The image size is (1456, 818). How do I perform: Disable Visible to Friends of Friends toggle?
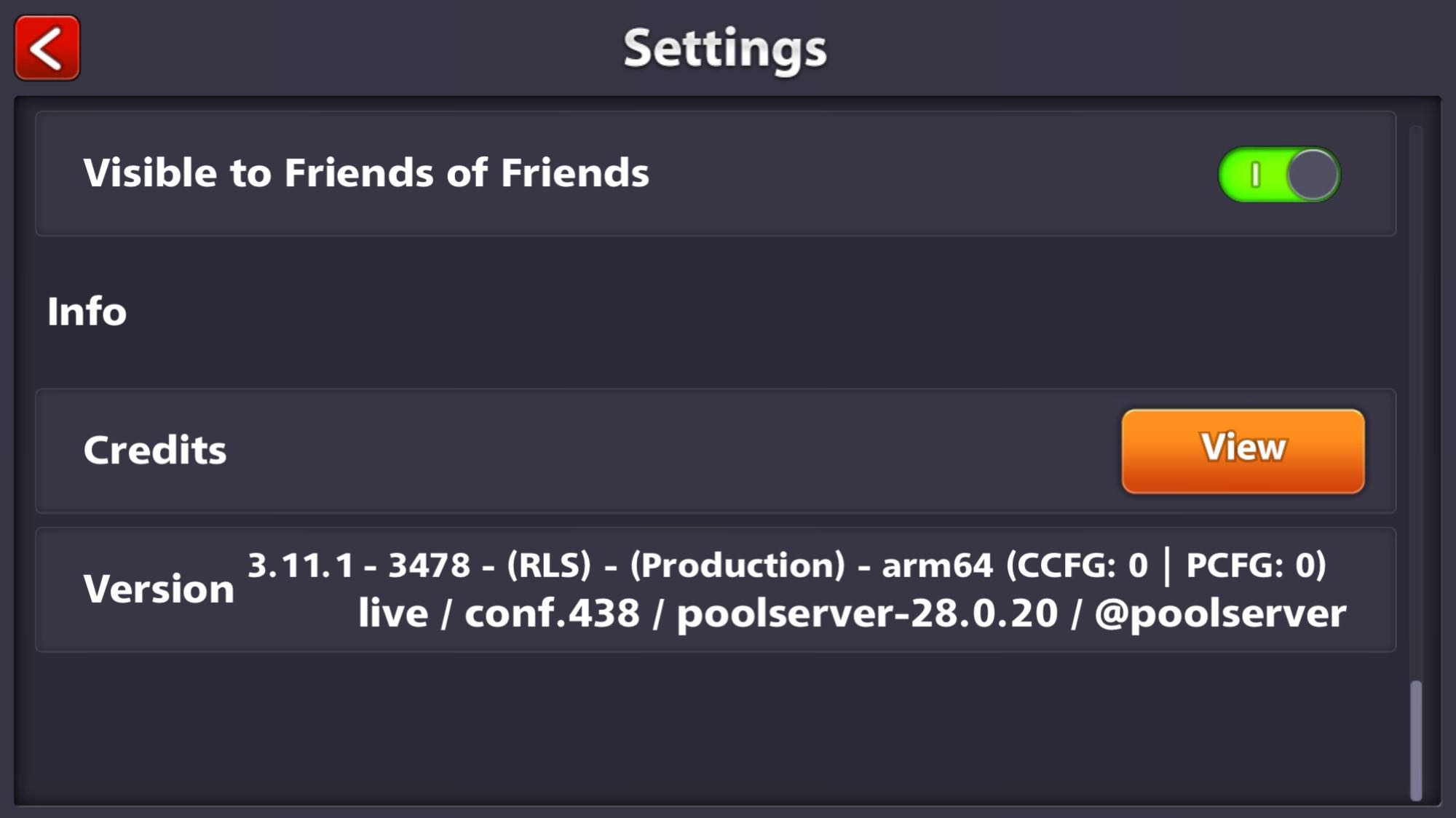(x=1279, y=175)
